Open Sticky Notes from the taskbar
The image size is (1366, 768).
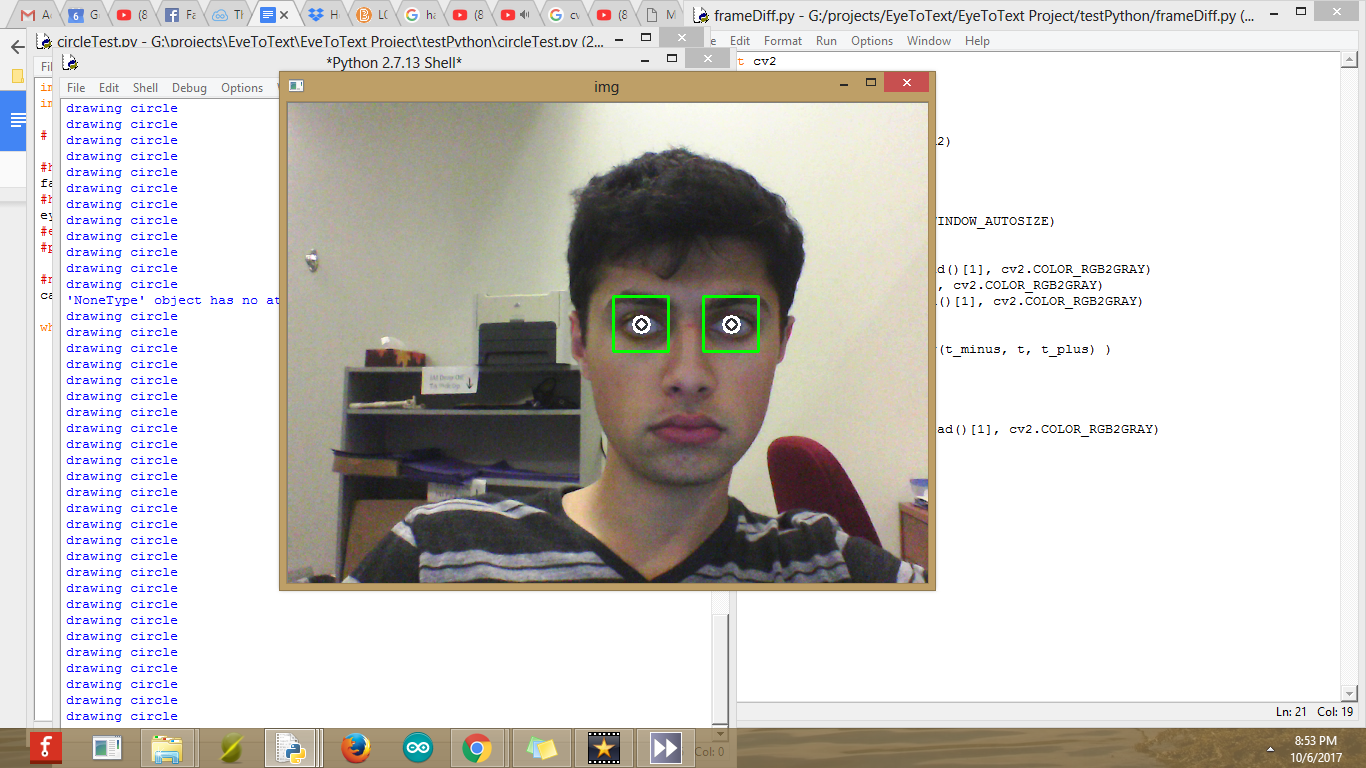click(x=541, y=747)
